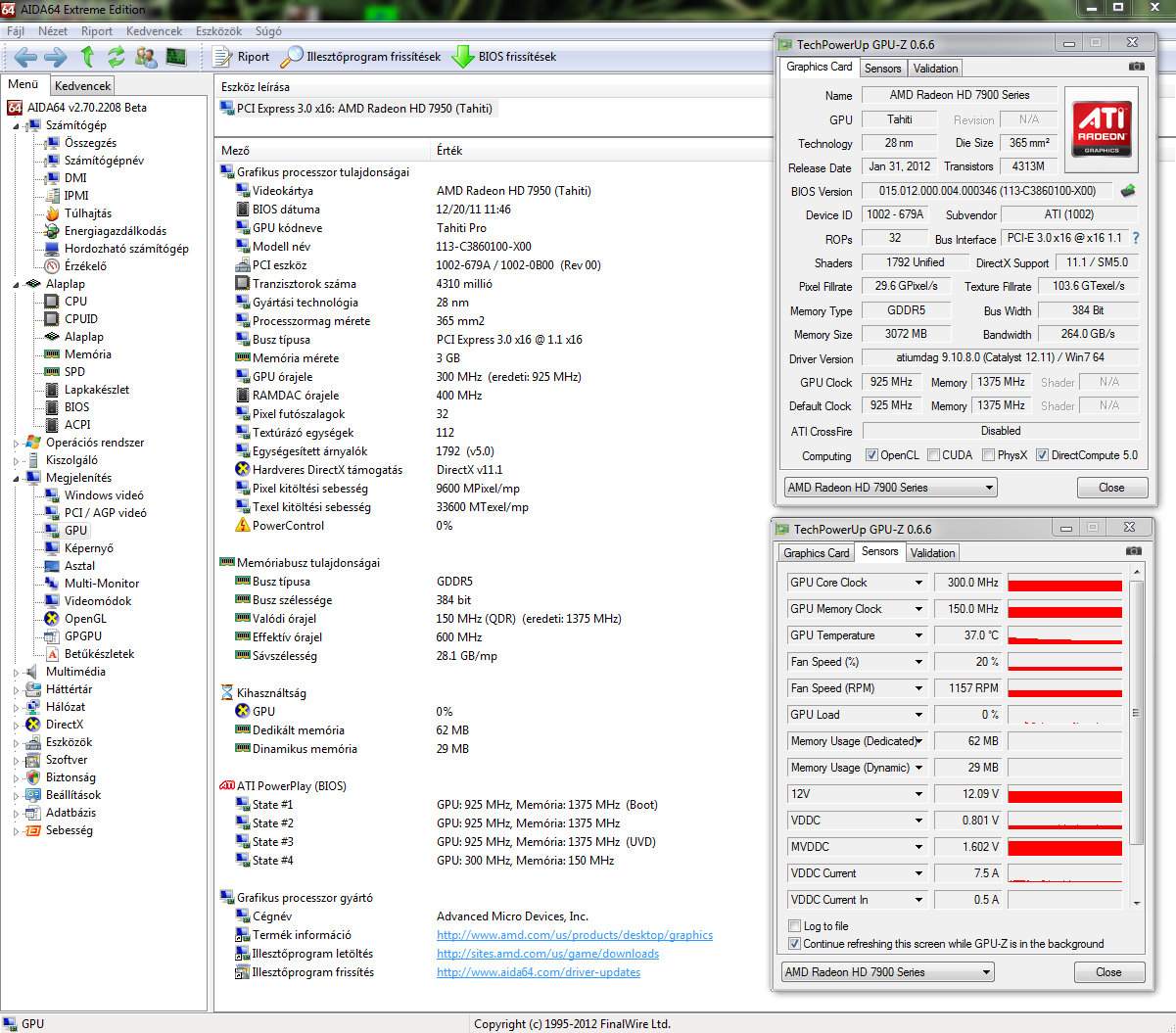Click the BIOS save chip icon in GPU-Z
Viewport: 1176px width, 1033px height.
pos(1129,191)
